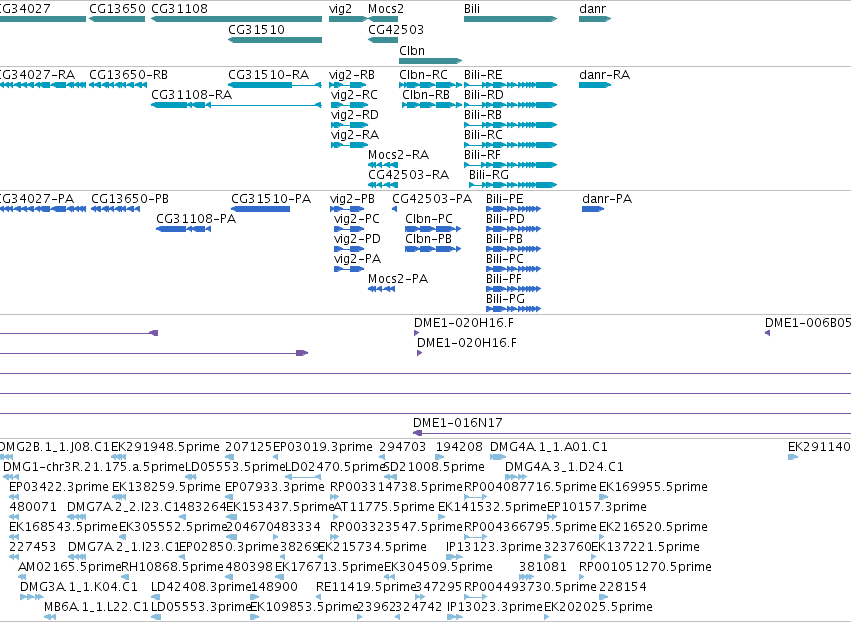Open the AM02165.5prime EST label
This screenshot has height=622, width=851.
coord(69,567)
